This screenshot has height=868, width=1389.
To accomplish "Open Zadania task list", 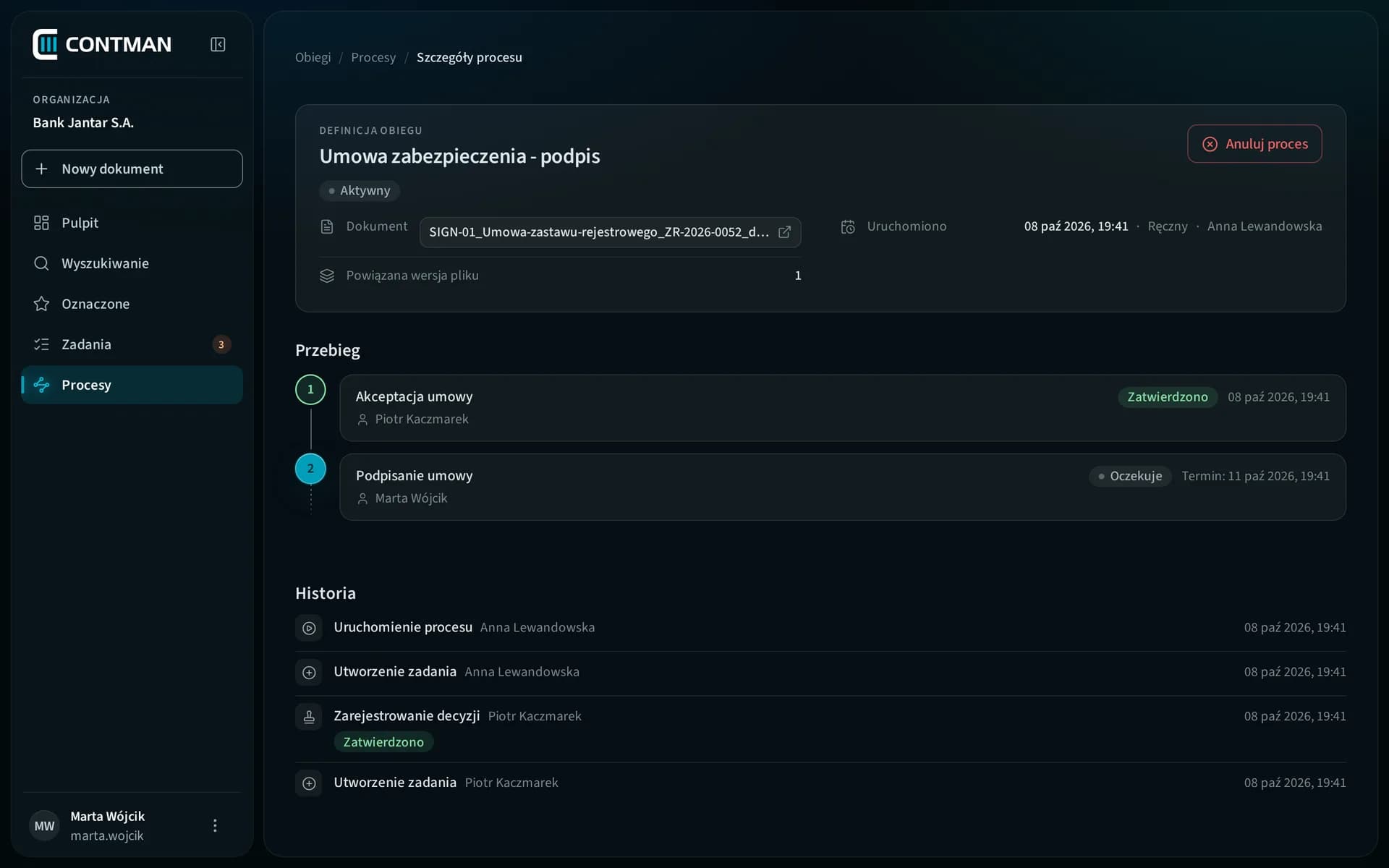I will point(132,344).
